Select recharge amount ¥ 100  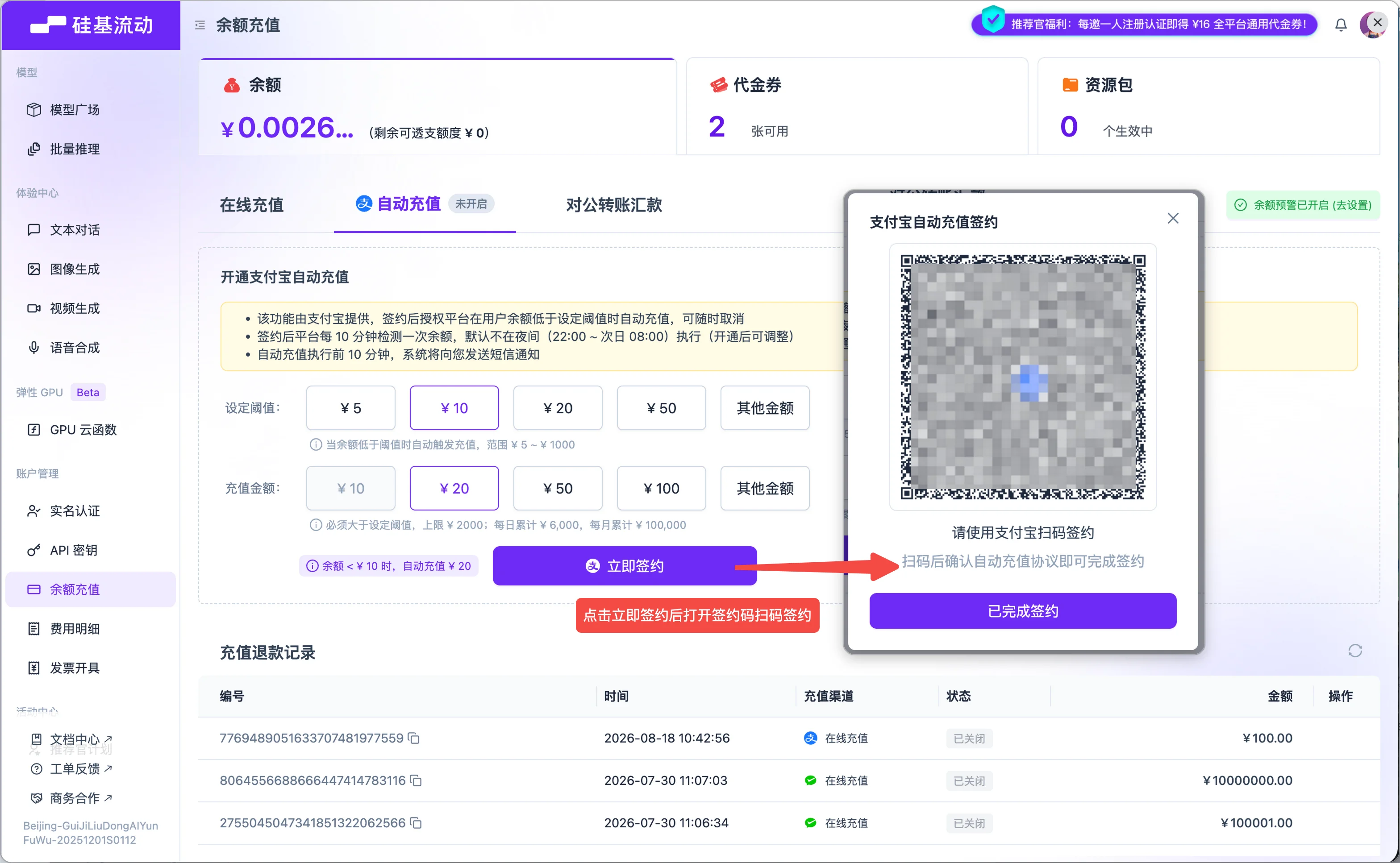coord(661,488)
